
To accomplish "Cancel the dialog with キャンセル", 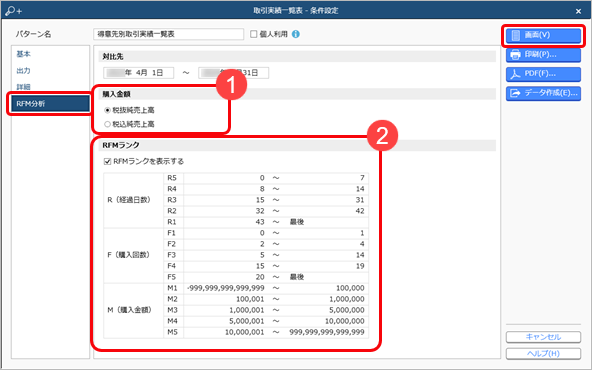I will (x=543, y=337).
